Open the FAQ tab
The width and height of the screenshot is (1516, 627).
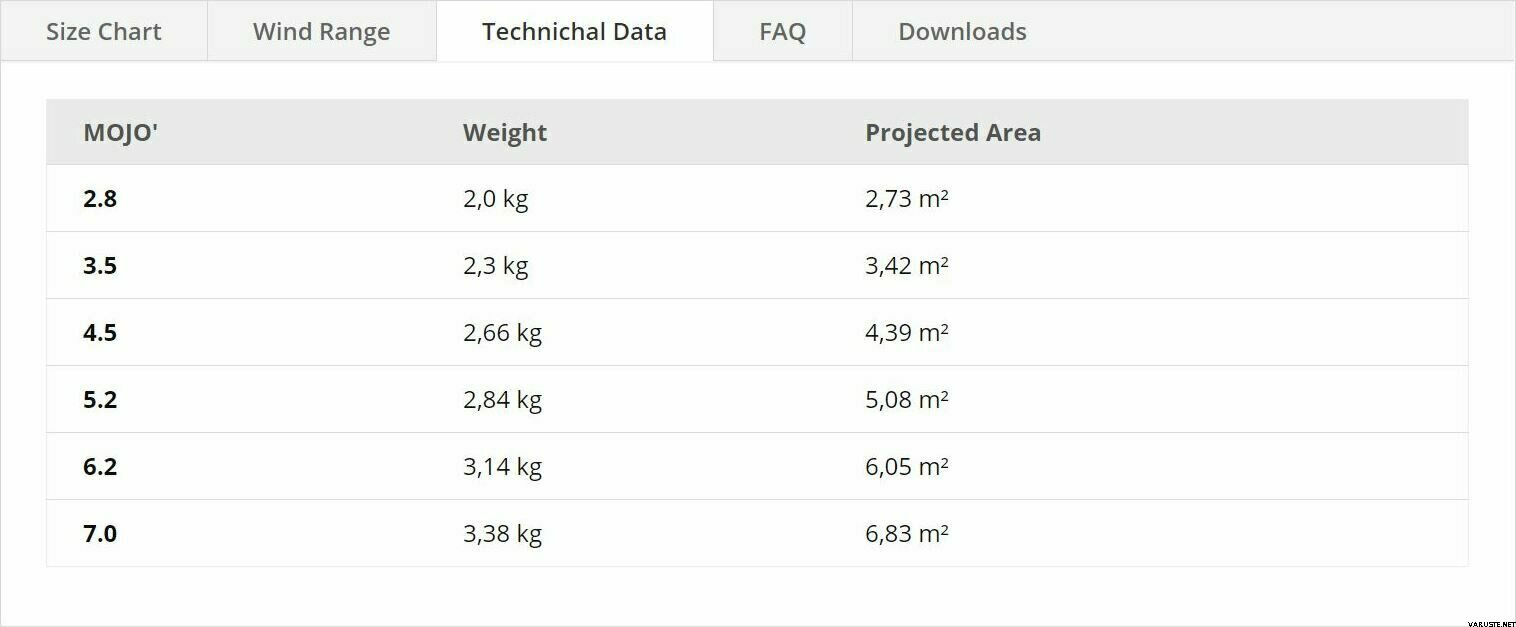point(783,31)
